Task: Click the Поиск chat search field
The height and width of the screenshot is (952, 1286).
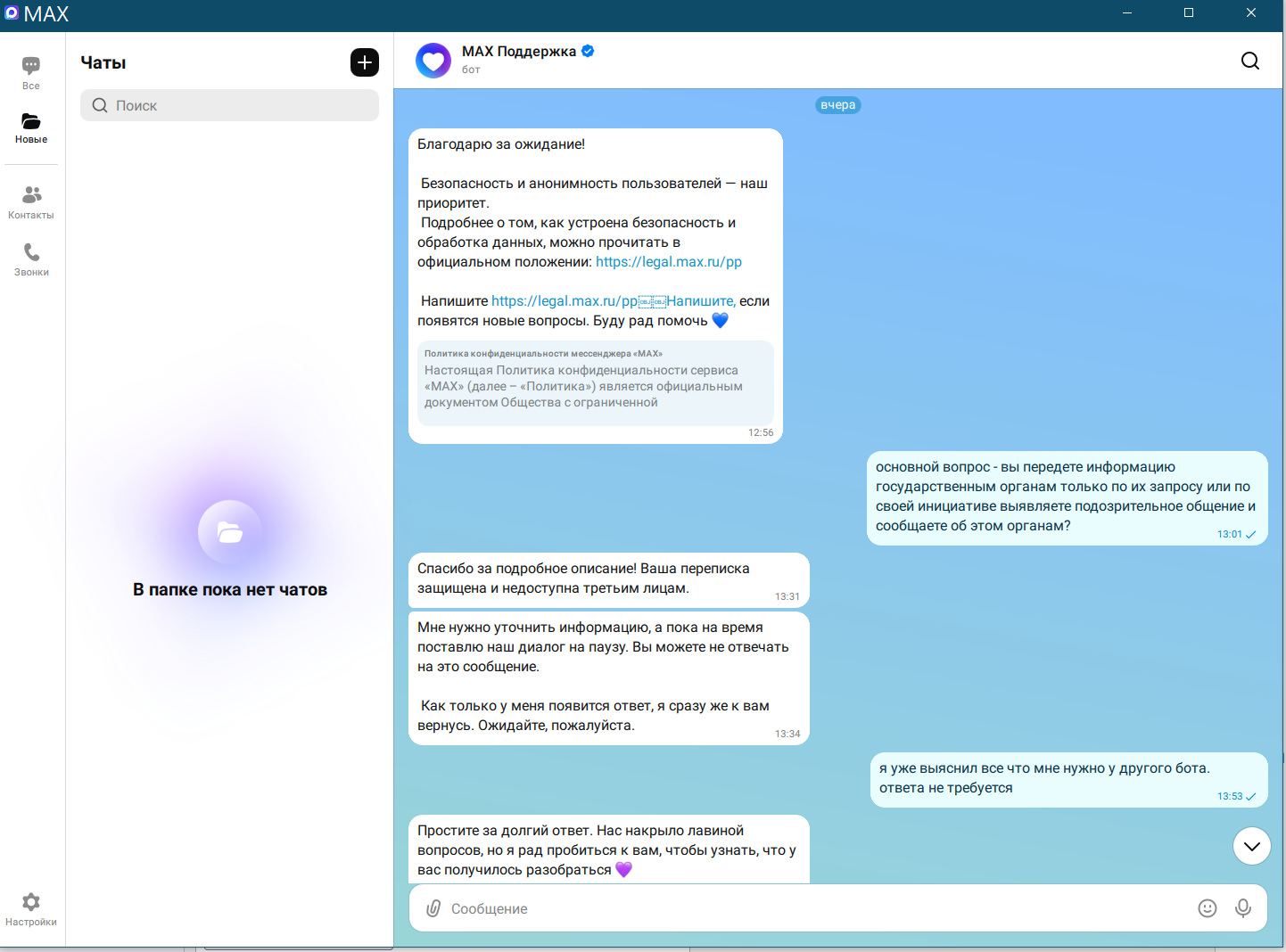Action: click(229, 105)
